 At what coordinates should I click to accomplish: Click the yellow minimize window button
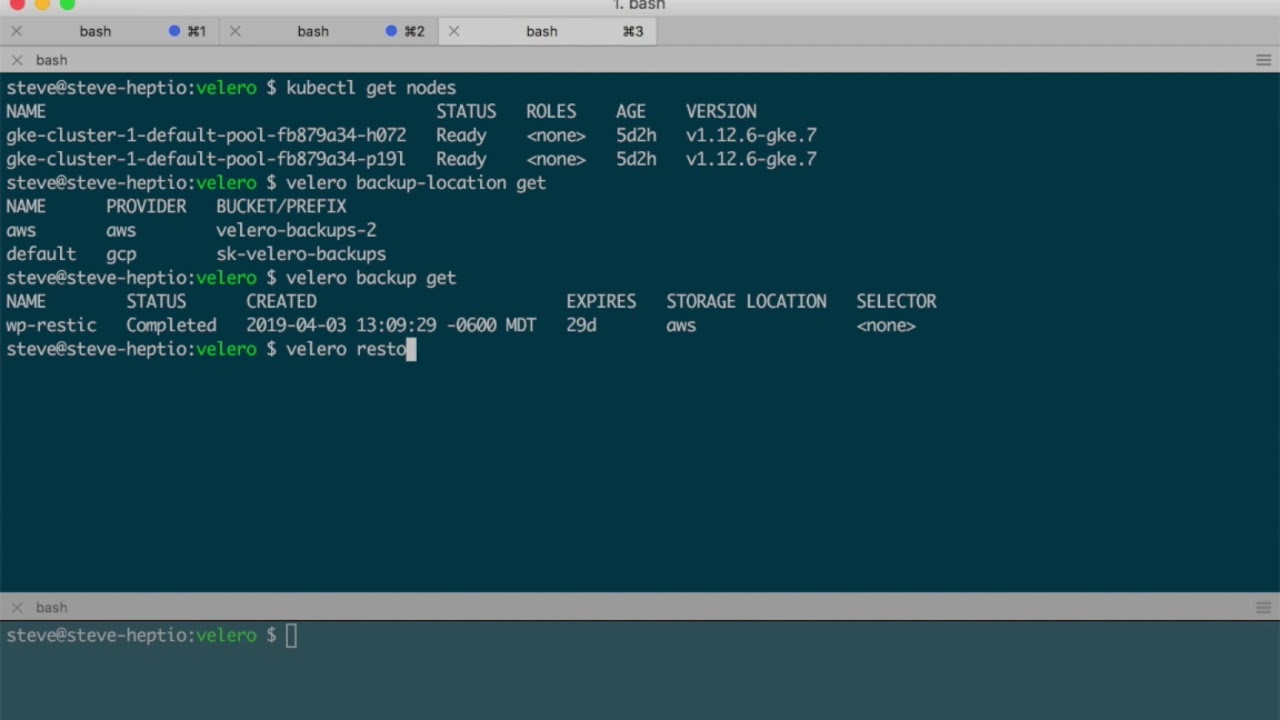[42, 4]
